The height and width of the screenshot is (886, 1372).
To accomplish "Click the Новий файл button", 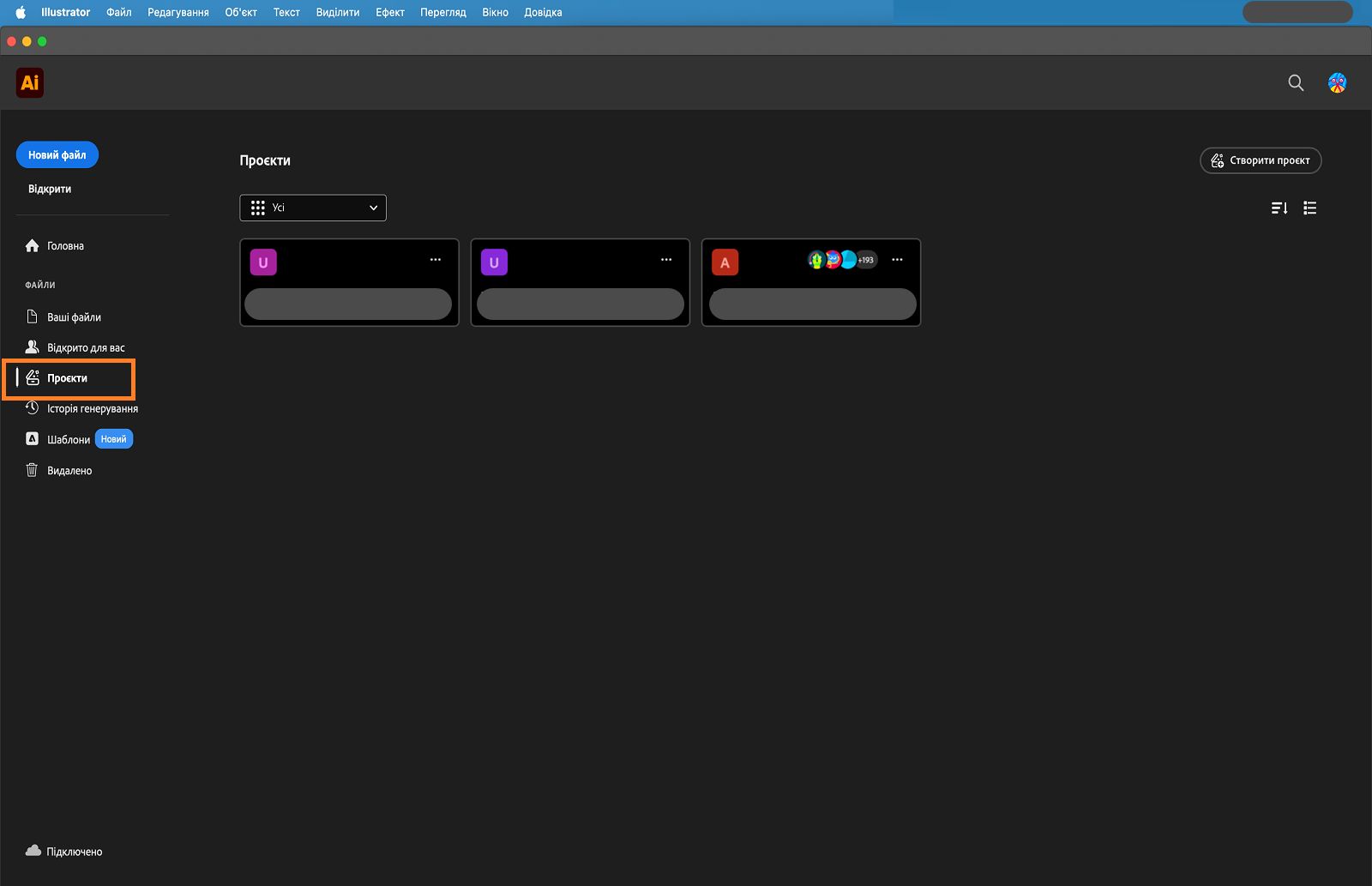I will point(57,155).
